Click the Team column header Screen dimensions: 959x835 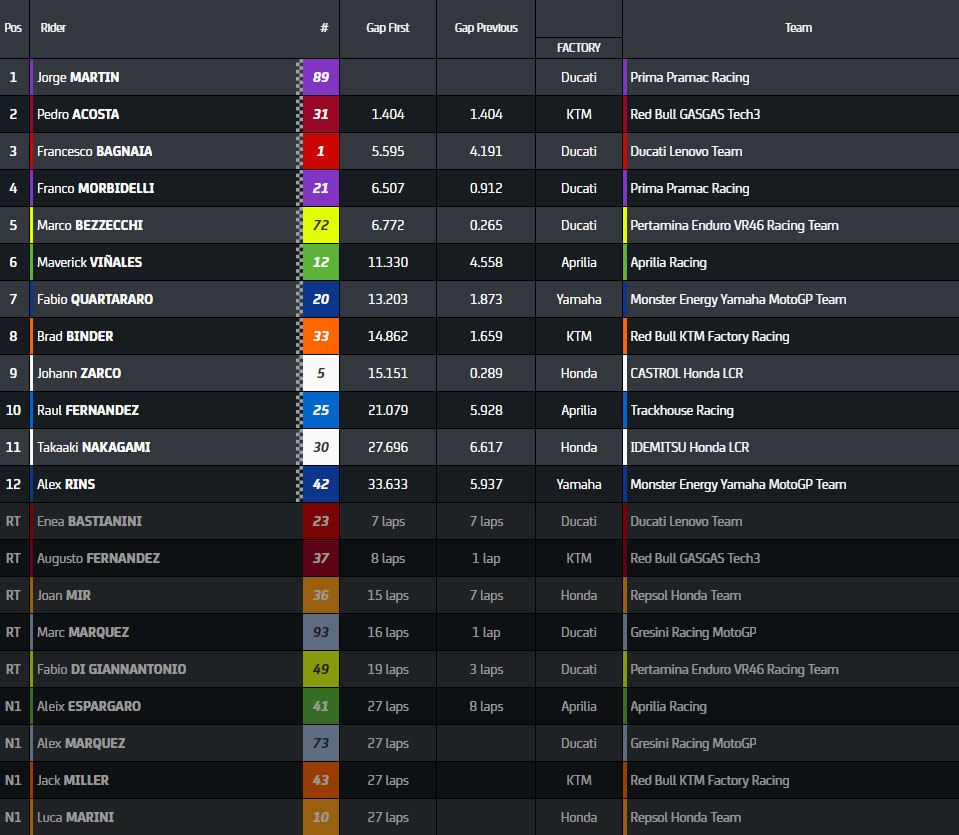(x=798, y=28)
